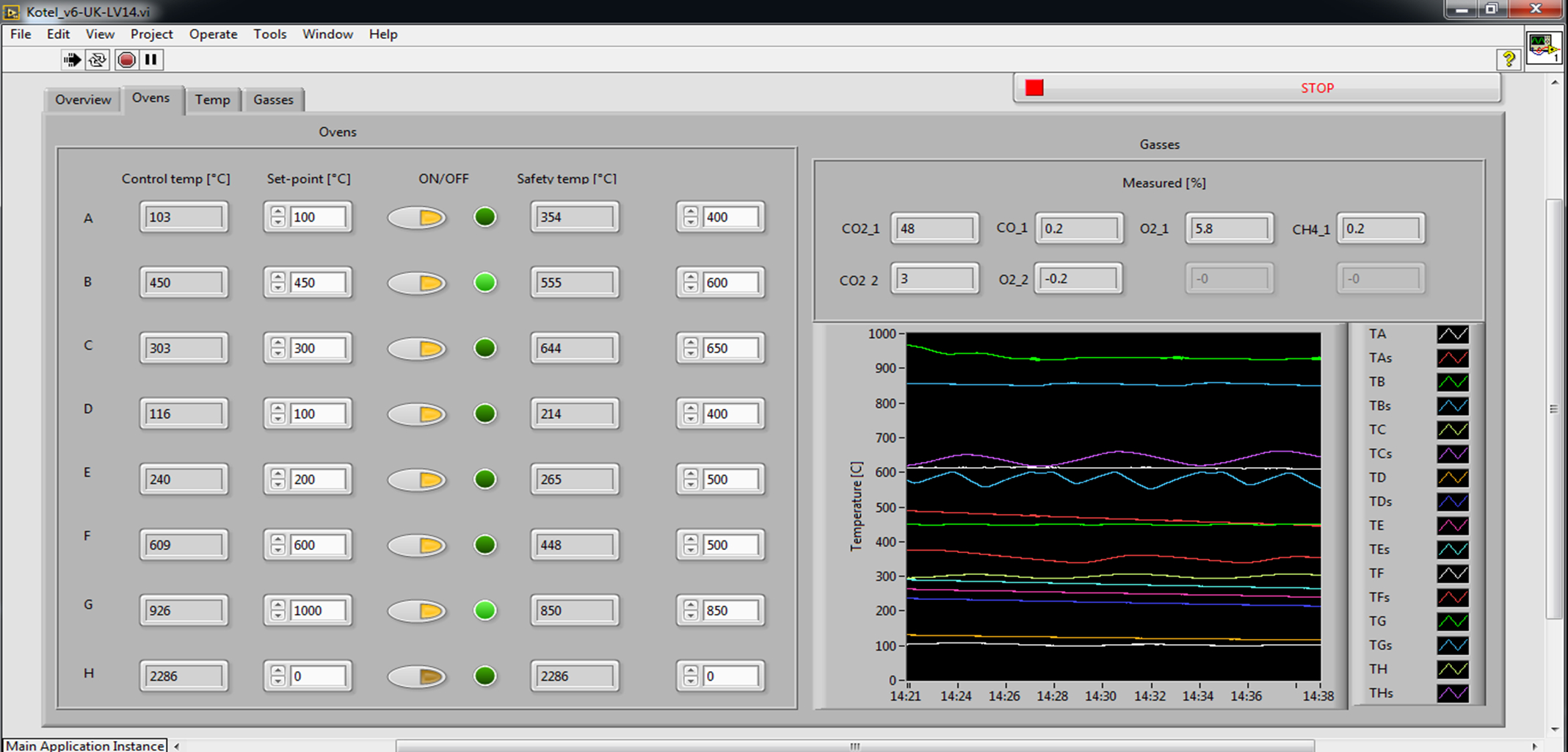Toggle oven A ON/OFF switch
1568x752 pixels.
click(417, 217)
